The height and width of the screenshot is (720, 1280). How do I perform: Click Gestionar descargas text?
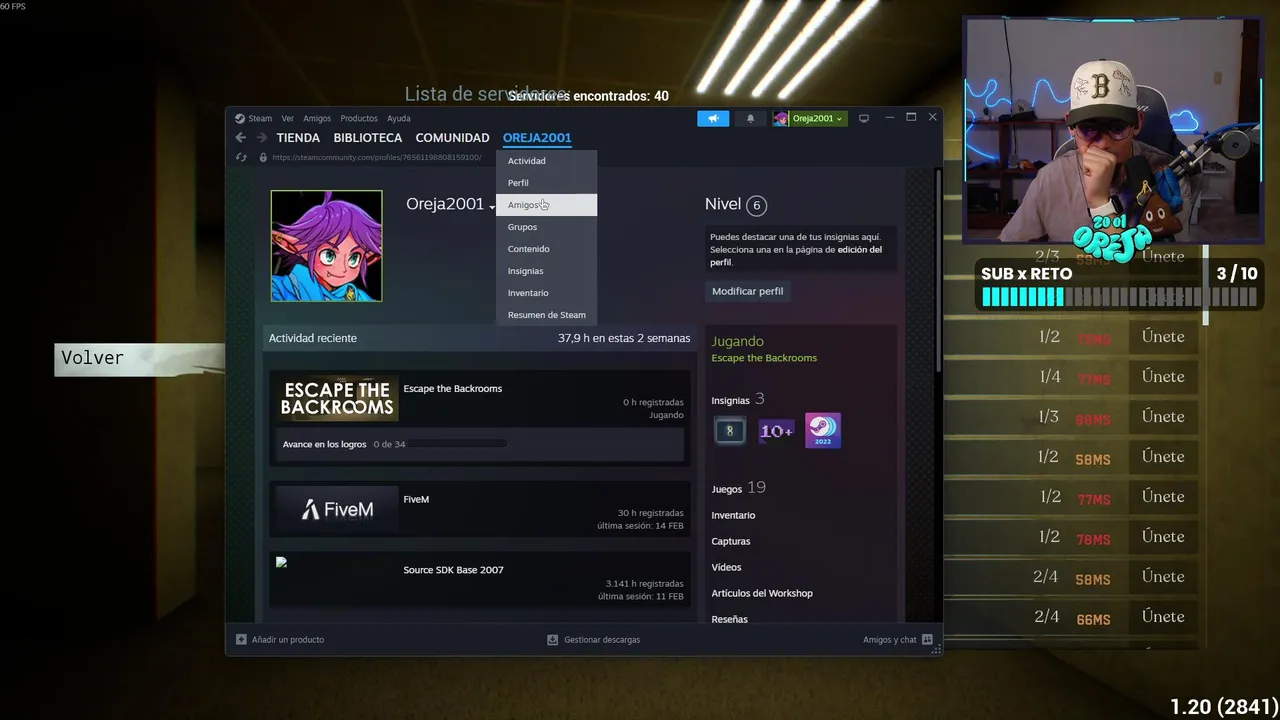point(602,639)
